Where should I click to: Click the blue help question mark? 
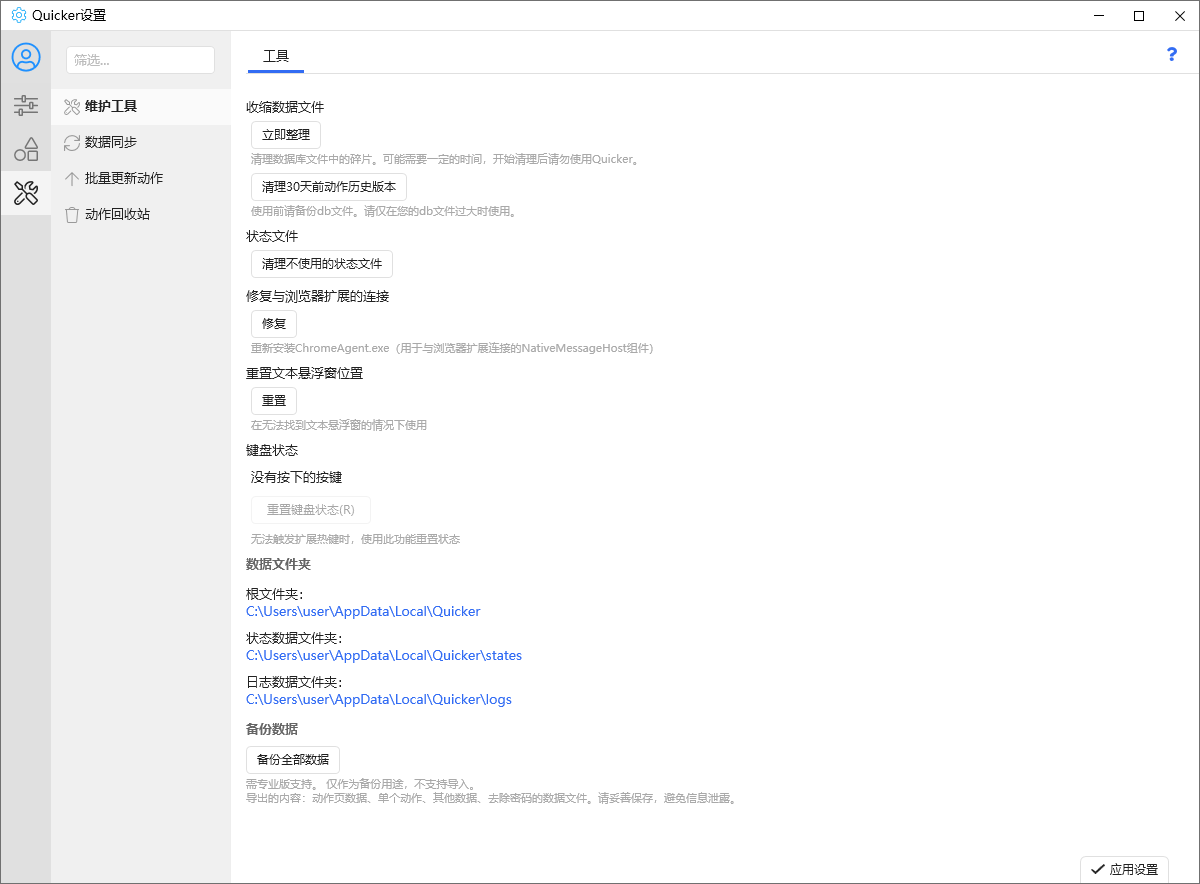point(1172,55)
